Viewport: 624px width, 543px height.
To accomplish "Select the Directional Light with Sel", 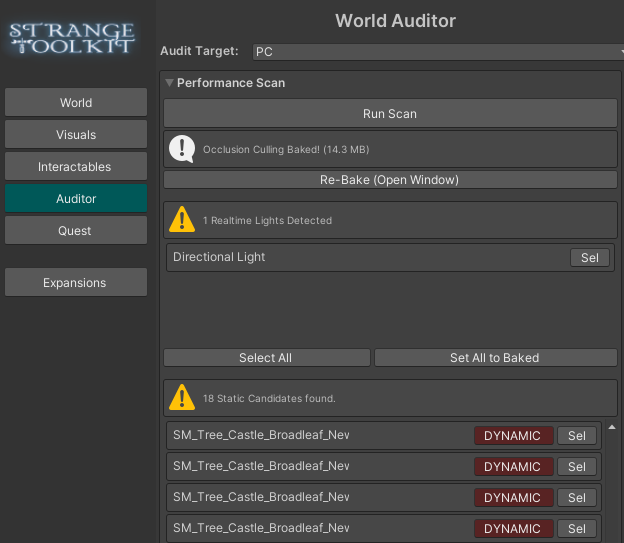I will point(590,258).
